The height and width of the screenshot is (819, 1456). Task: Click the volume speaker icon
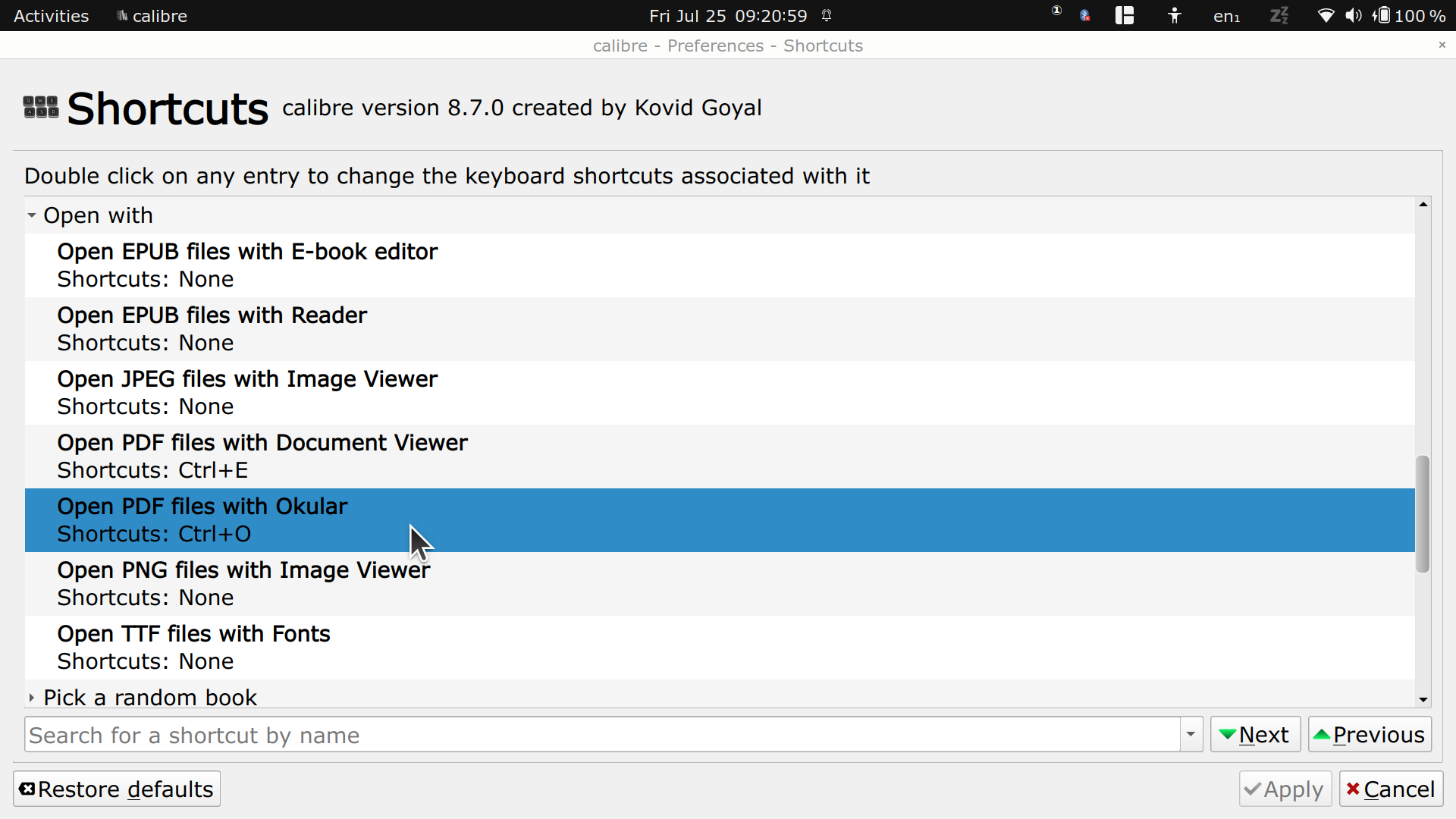(1353, 15)
